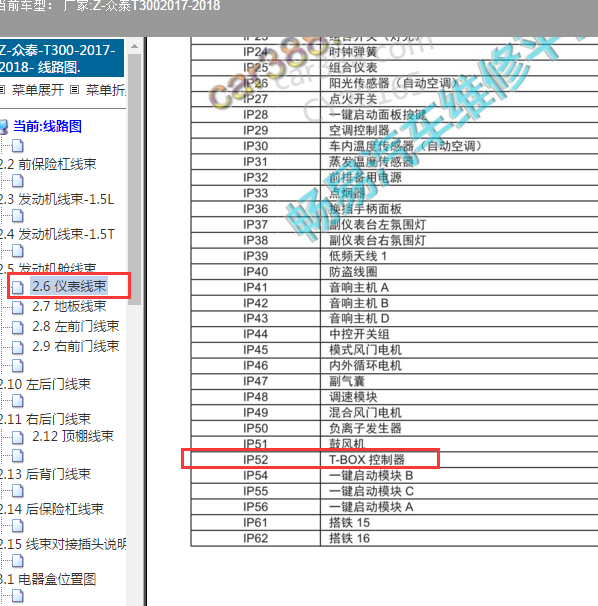Click the expand icon before 菜单展开
This screenshot has height=606, width=598.
[x=2, y=90]
